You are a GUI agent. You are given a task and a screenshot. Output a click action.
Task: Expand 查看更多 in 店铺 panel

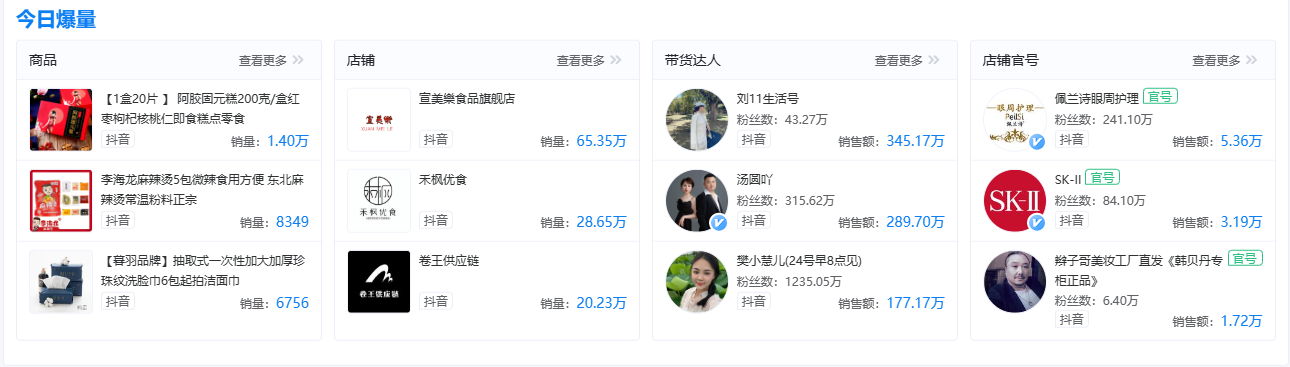click(589, 60)
